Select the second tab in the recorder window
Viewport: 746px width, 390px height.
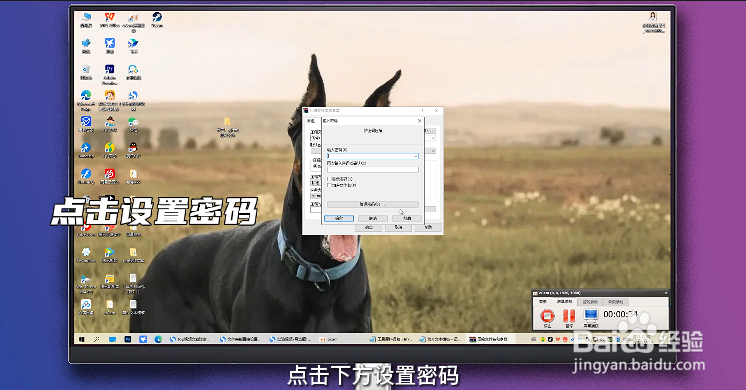[565, 302]
